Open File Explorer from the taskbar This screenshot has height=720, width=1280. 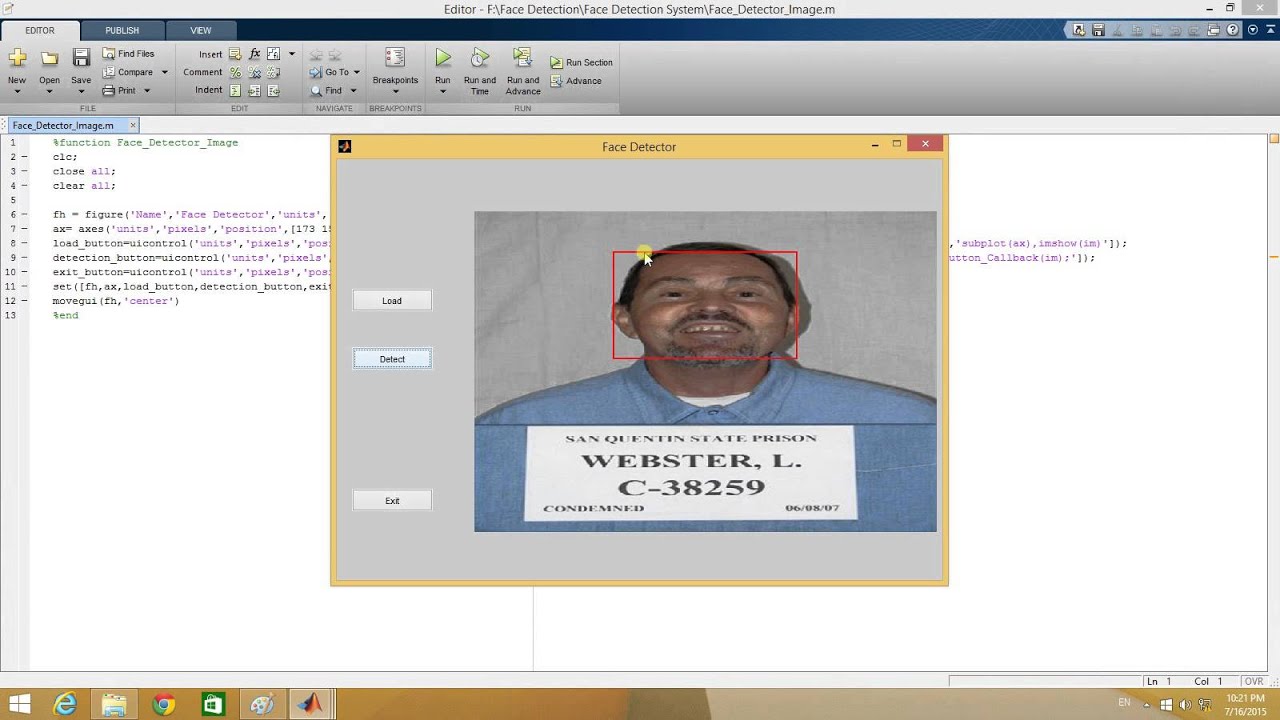pos(114,704)
